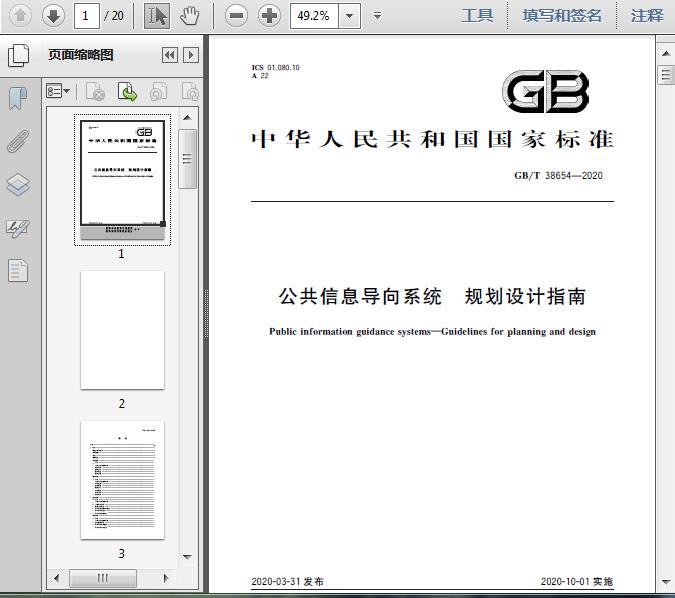Click thumbnail pane vertical scroll handle
The height and width of the screenshot is (598, 675).
187,159
